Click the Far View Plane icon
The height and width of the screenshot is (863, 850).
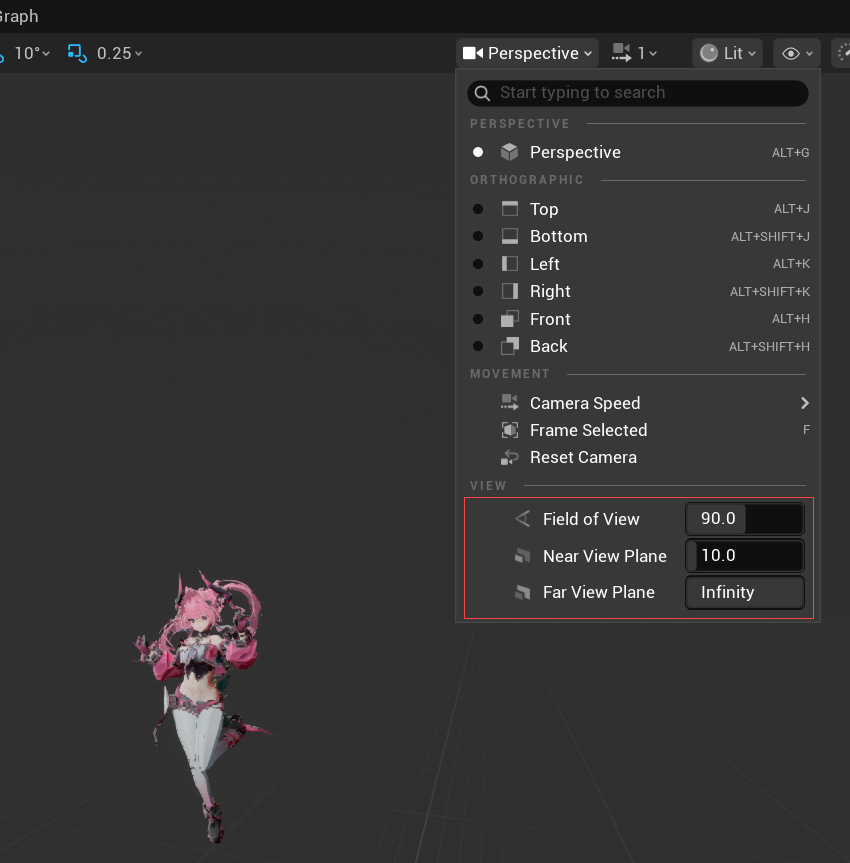tap(522, 592)
